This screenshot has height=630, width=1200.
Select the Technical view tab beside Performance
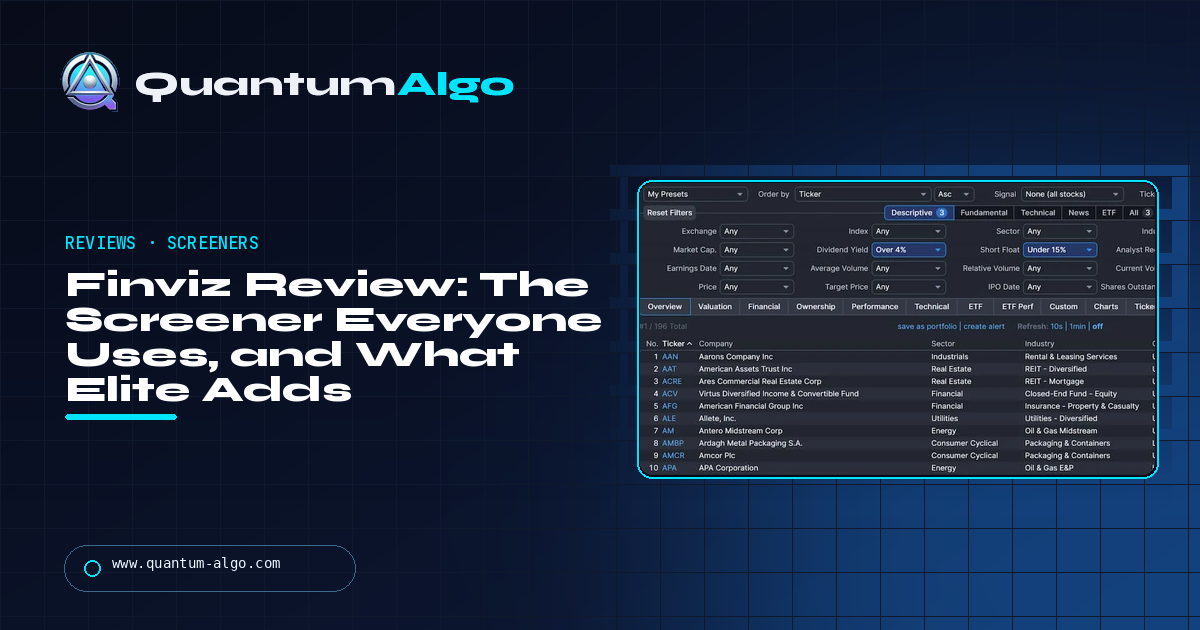tap(932, 307)
